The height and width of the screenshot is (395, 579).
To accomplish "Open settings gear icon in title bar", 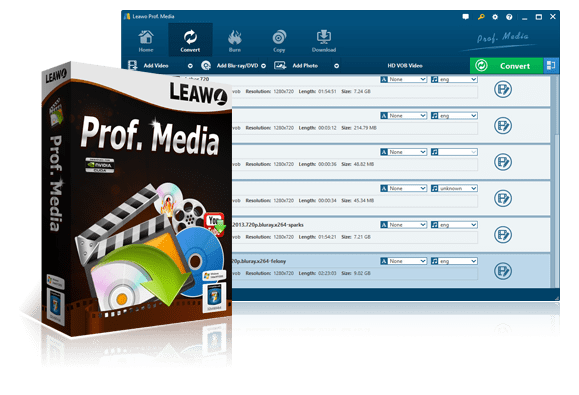I will [x=495, y=17].
